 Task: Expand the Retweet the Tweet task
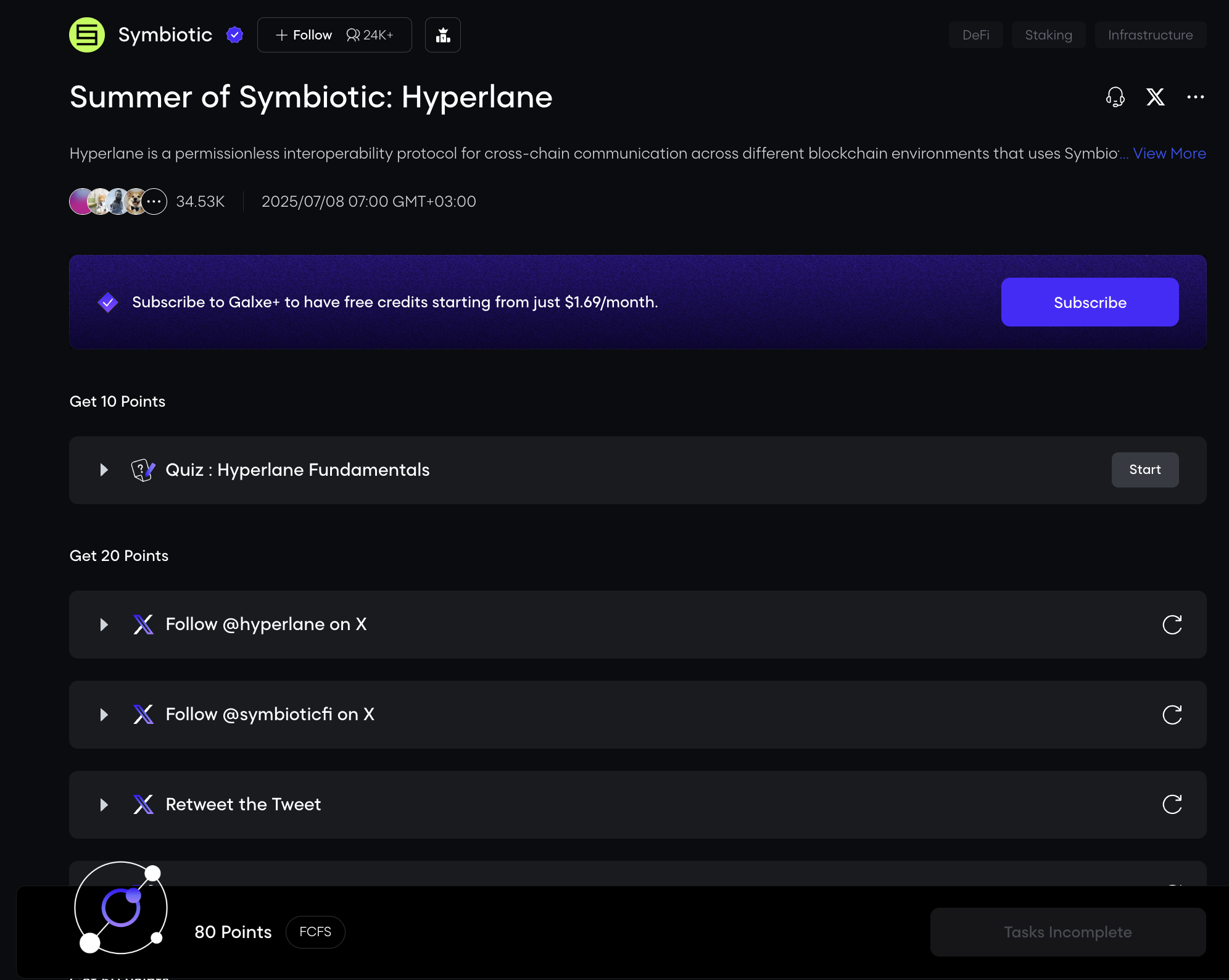(x=104, y=805)
